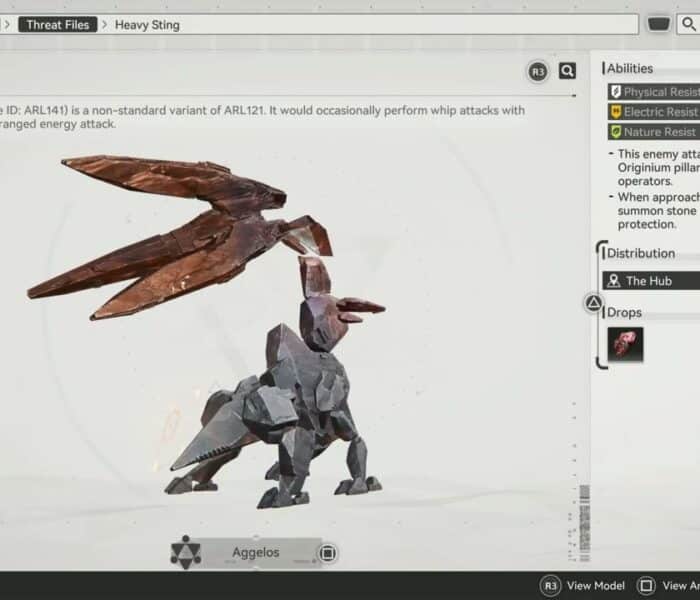The image size is (700, 600).
Task: Click the Abilities section header
Action: (629, 68)
